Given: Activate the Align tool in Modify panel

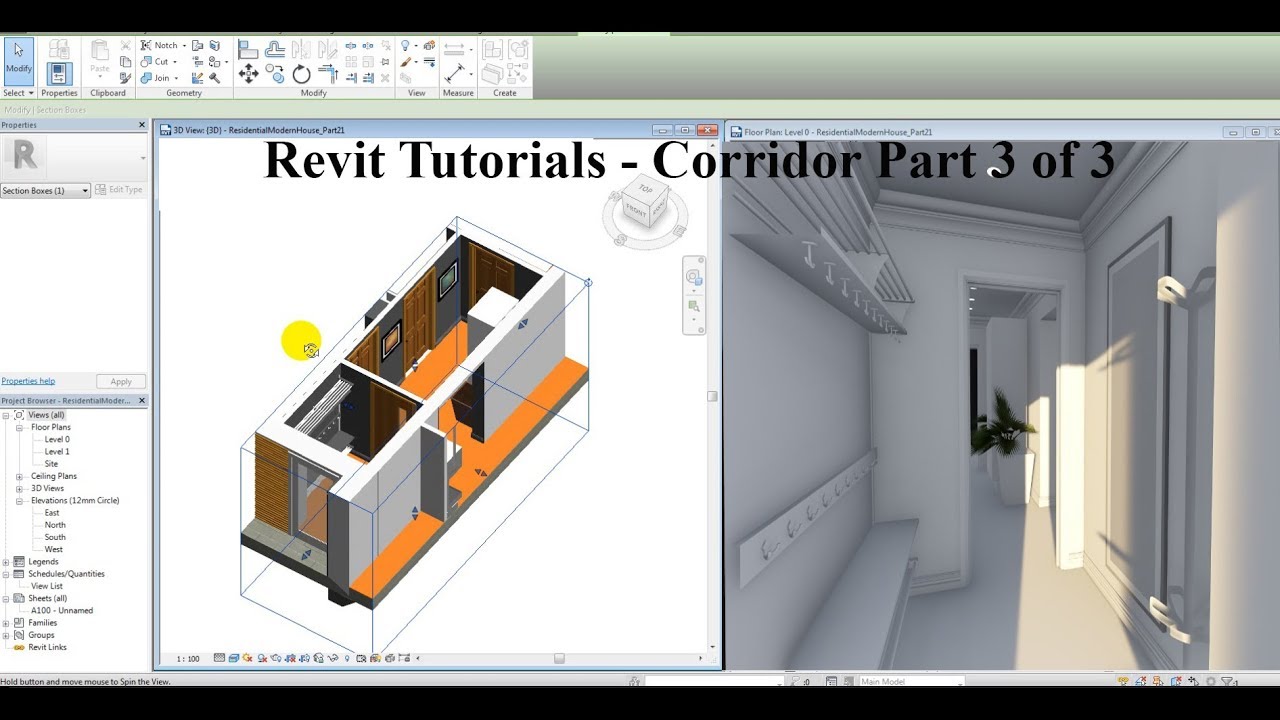Looking at the screenshot, I should pos(248,49).
